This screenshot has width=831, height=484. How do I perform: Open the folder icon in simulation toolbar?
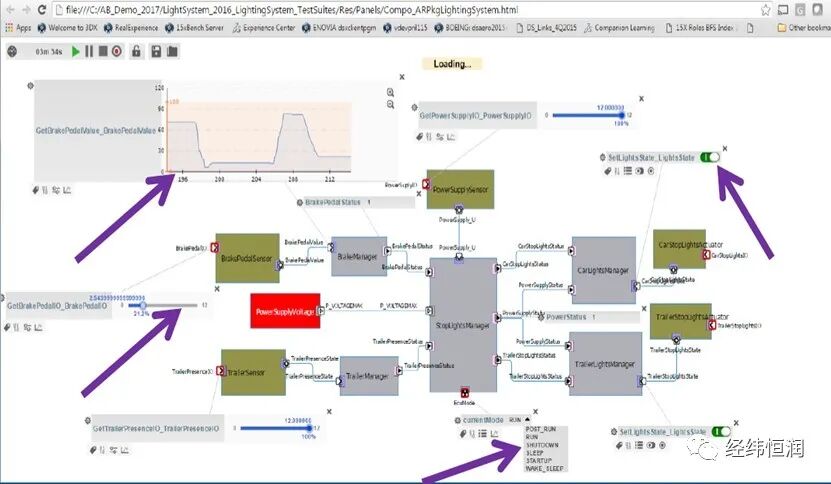[172, 51]
